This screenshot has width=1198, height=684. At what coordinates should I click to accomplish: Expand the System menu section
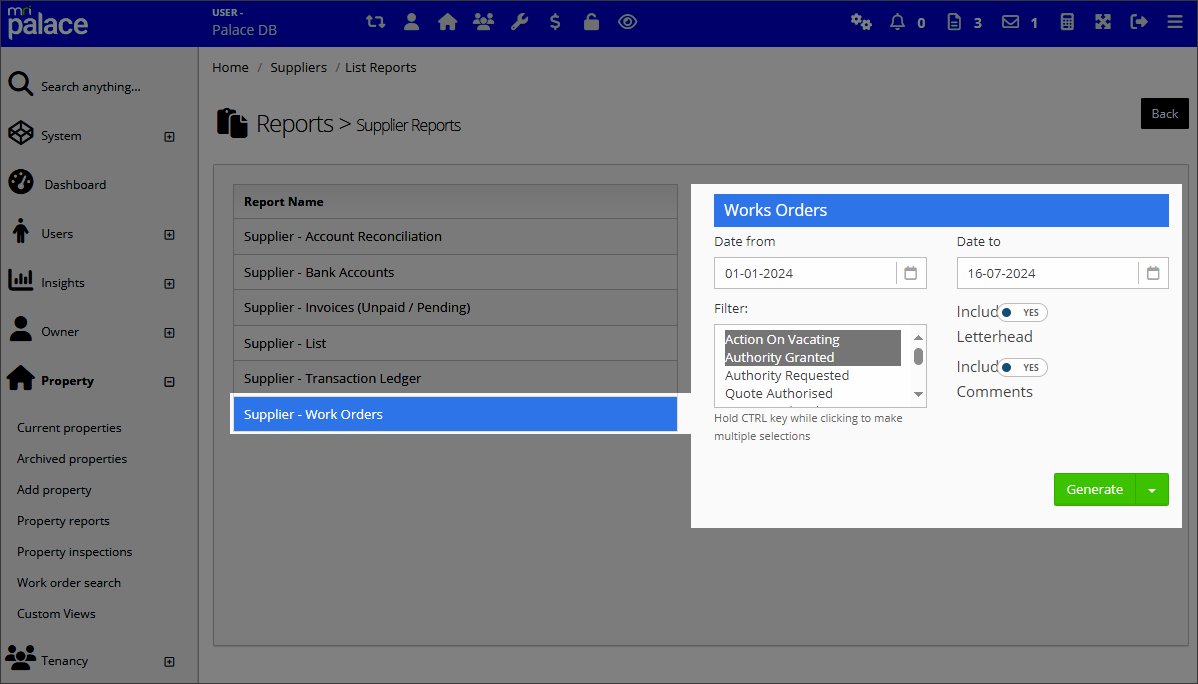coord(170,137)
